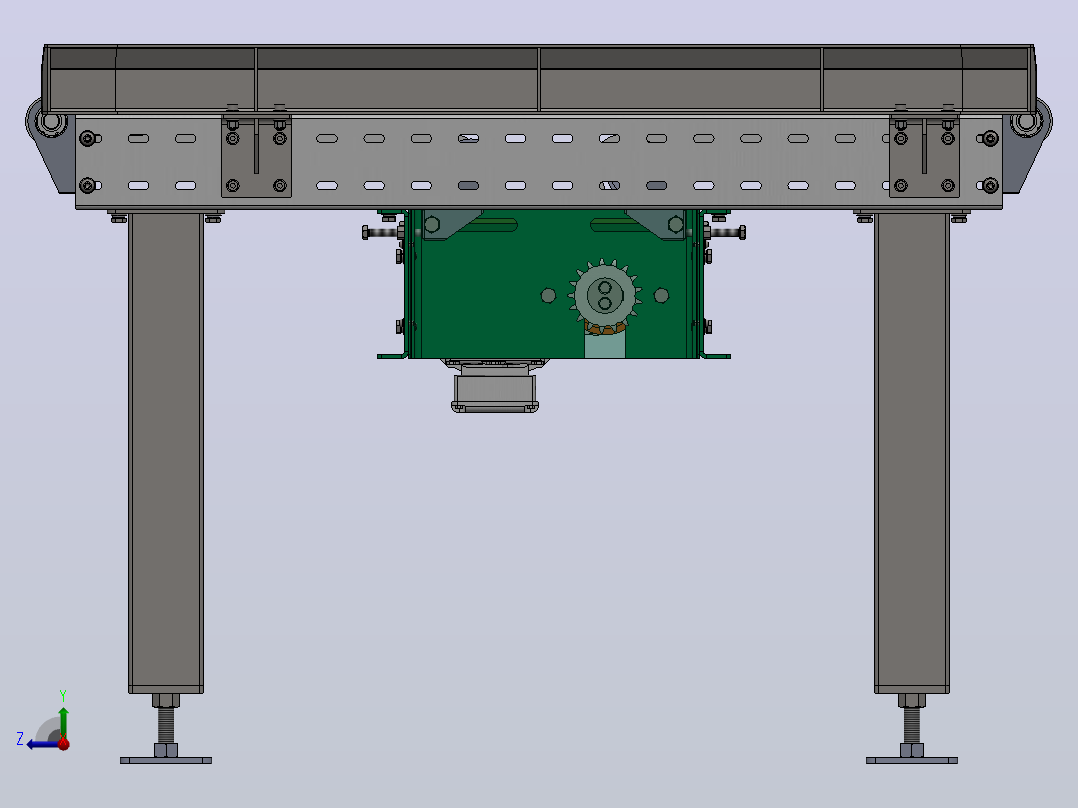1078x808 pixels.
Task: Select the right end roller
Action: tap(1026, 122)
